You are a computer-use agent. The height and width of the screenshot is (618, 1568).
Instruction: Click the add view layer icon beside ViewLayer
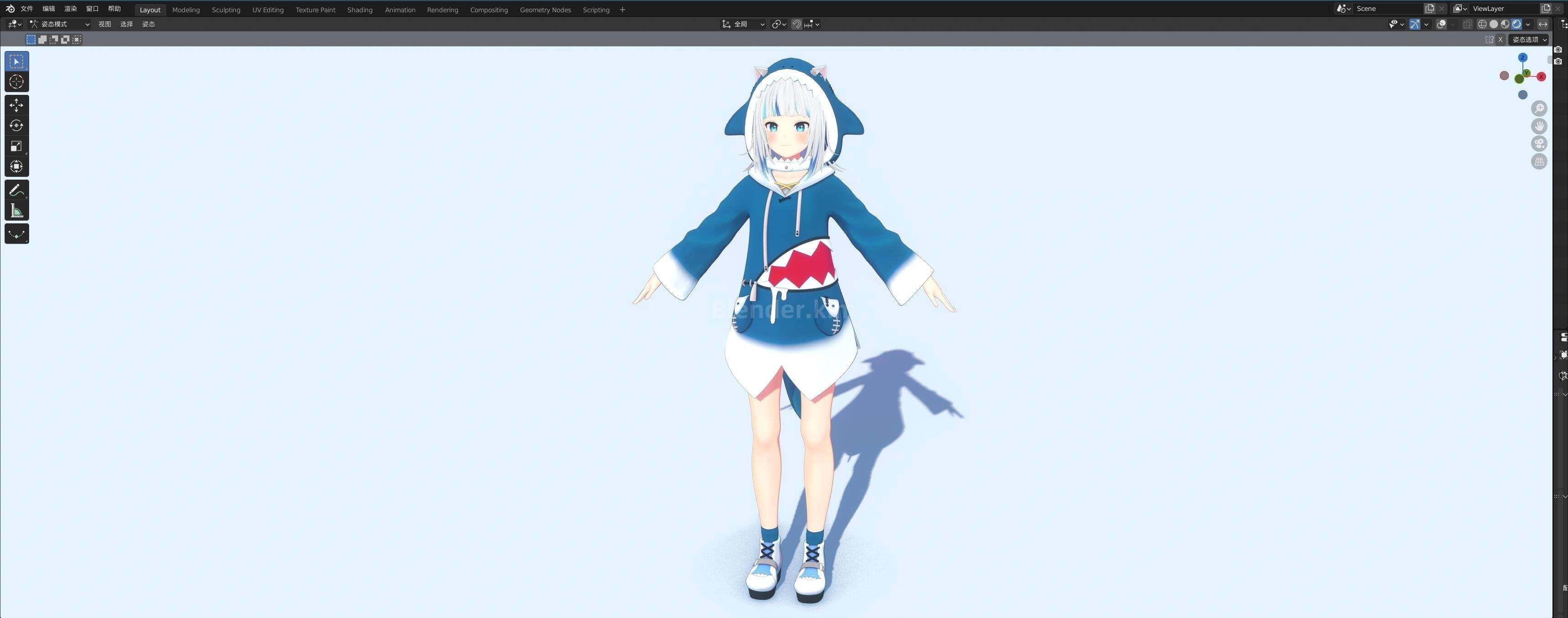pyautogui.click(x=1546, y=9)
